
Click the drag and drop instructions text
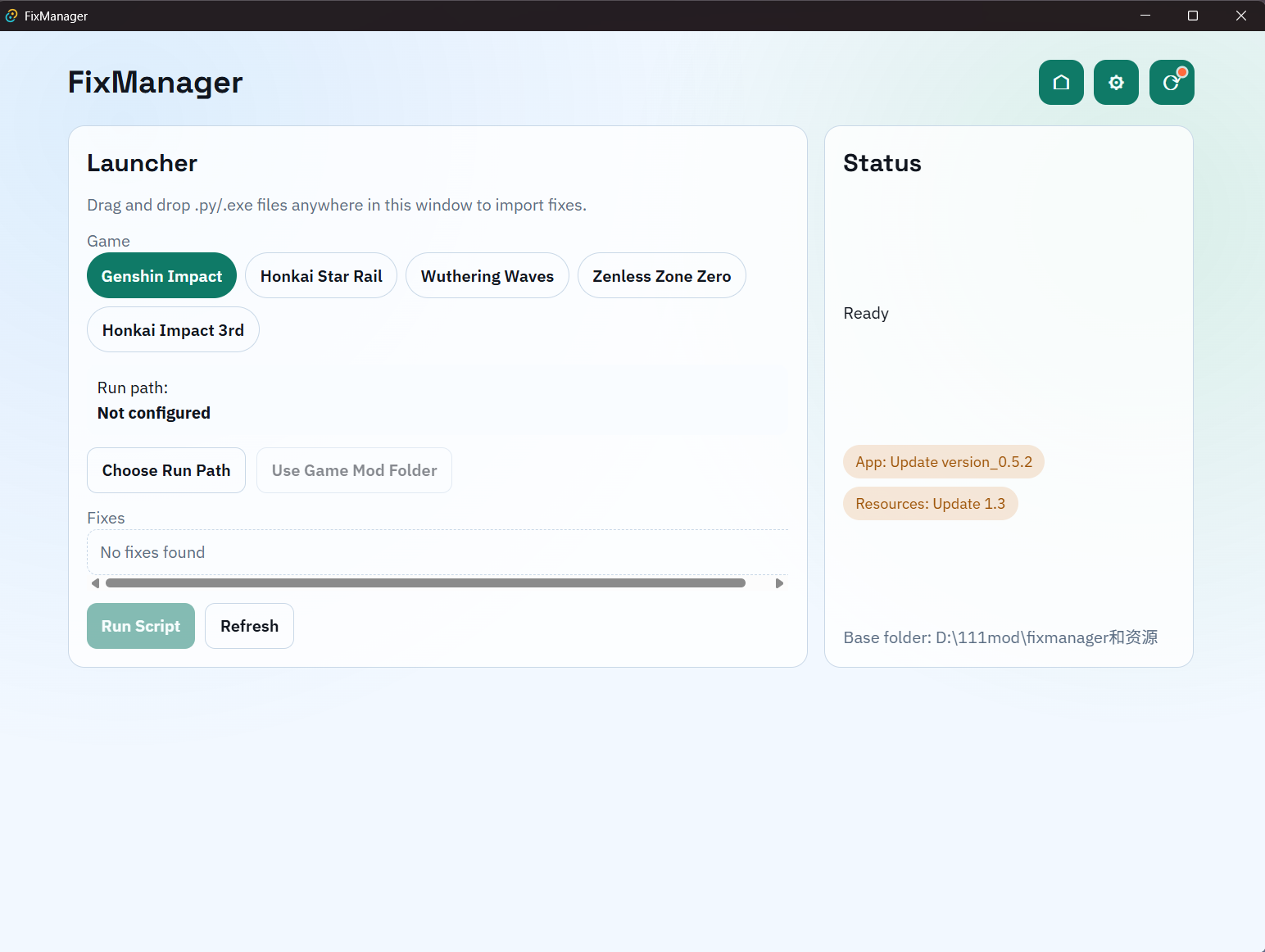[337, 205]
